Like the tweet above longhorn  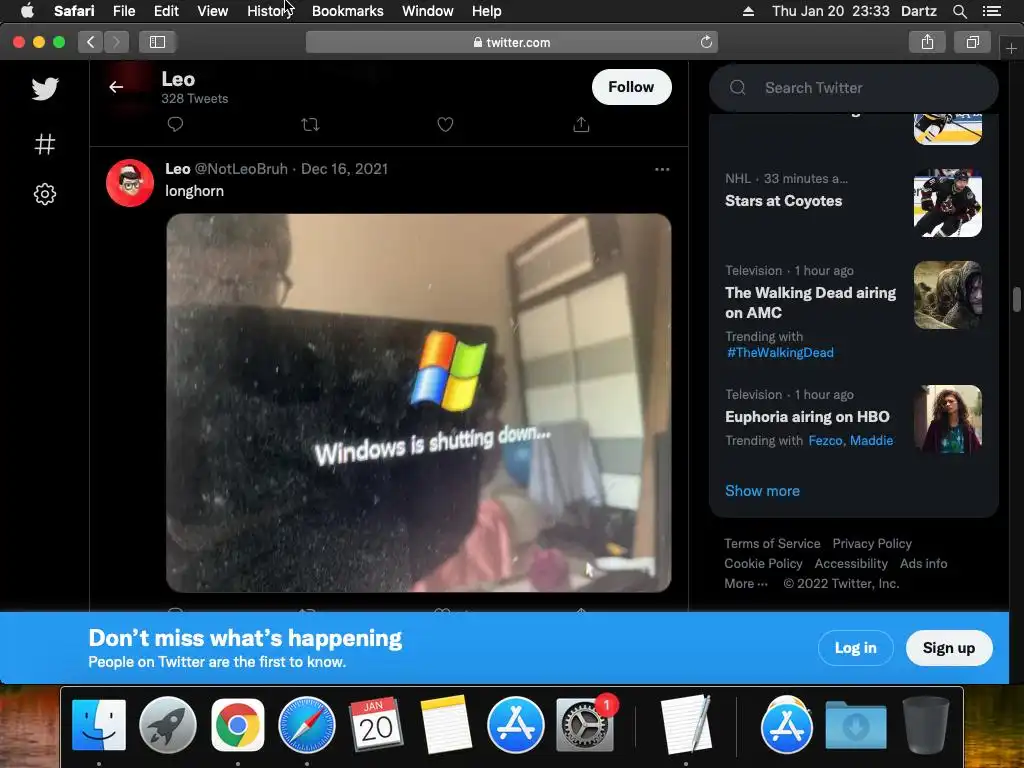(x=445, y=124)
